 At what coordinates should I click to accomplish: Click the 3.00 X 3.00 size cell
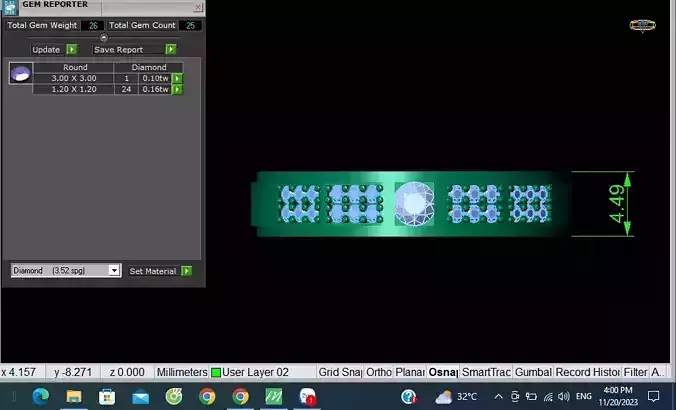[74, 78]
